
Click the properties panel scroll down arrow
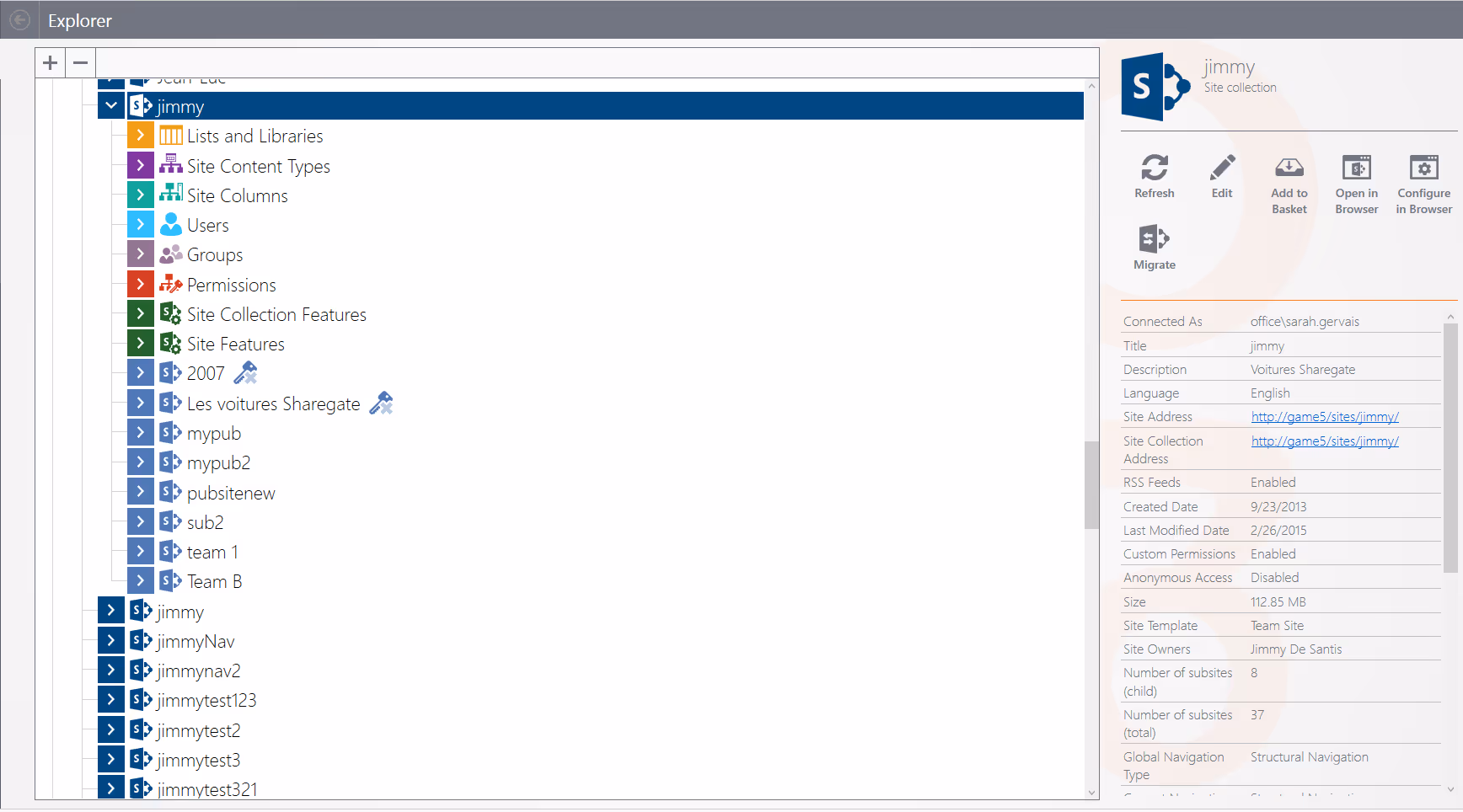(1450, 789)
